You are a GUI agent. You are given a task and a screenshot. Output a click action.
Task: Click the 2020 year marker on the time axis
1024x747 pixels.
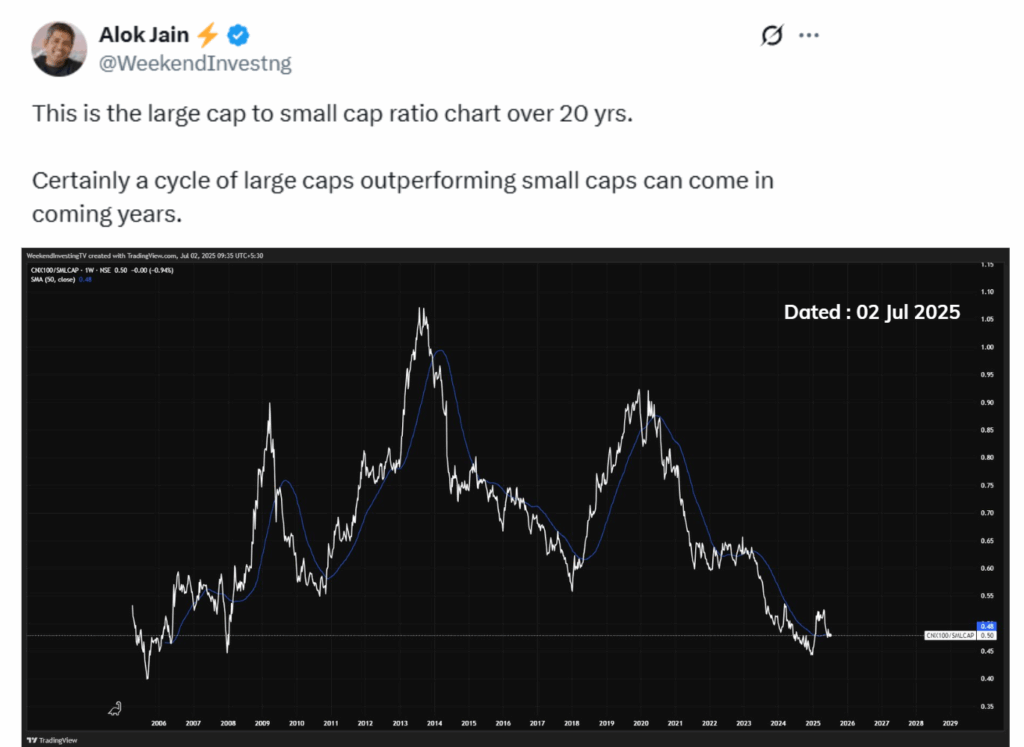click(x=641, y=723)
